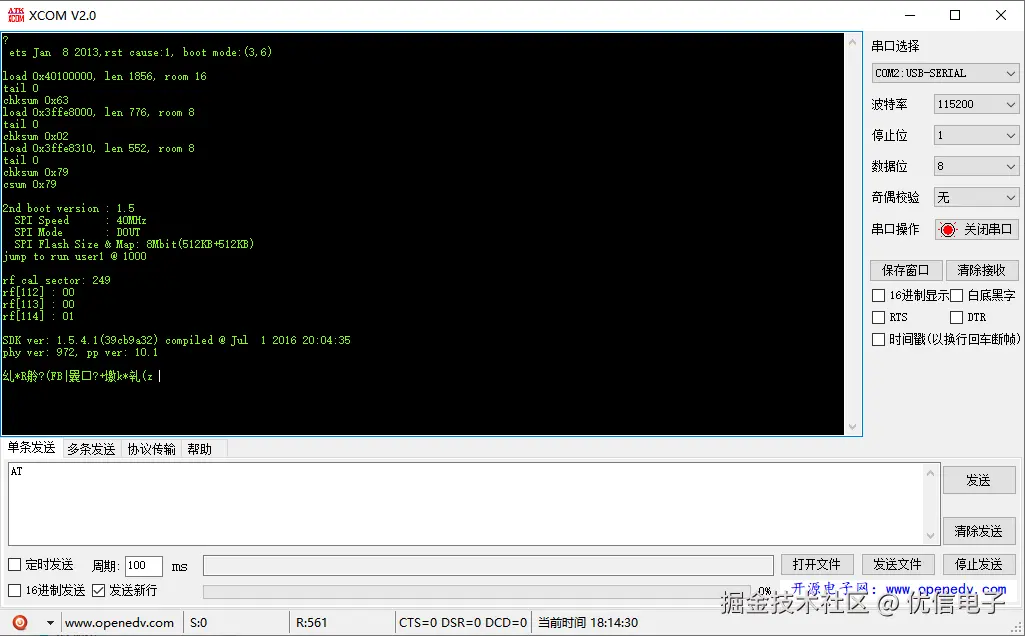
Task: Click the R:561 received counter
Action: (311, 623)
